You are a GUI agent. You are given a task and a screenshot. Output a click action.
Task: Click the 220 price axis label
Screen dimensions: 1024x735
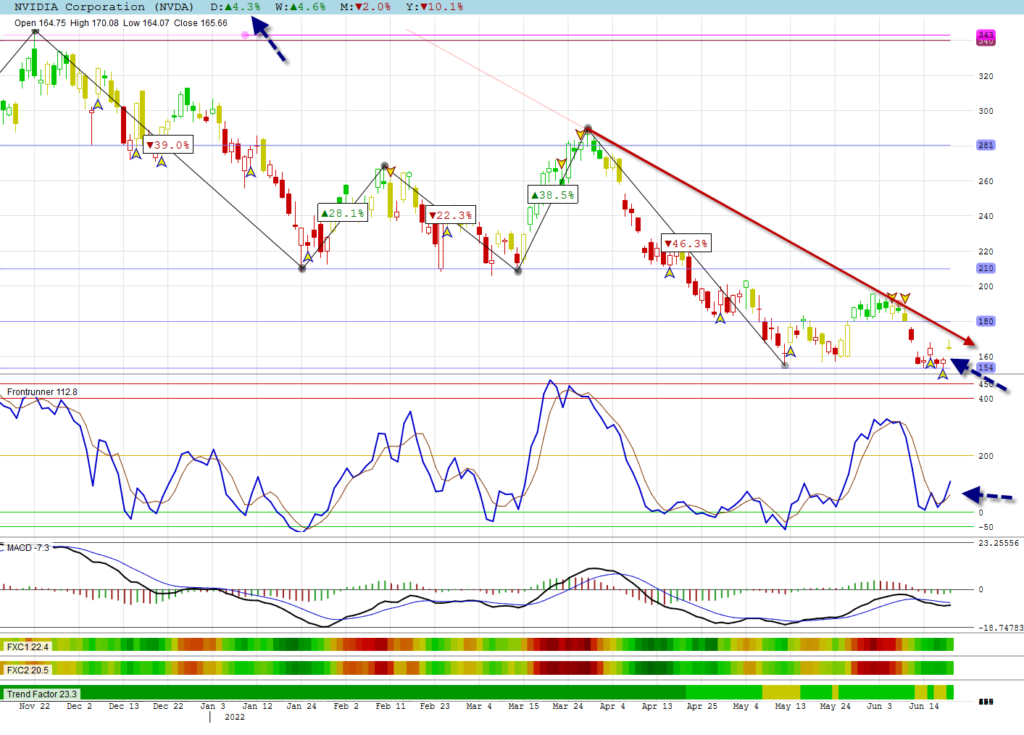click(x=985, y=252)
